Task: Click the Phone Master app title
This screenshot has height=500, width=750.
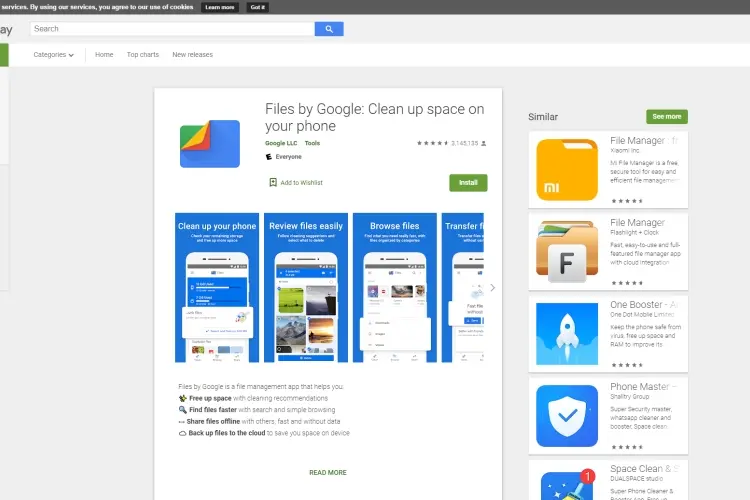Action: [x=643, y=386]
